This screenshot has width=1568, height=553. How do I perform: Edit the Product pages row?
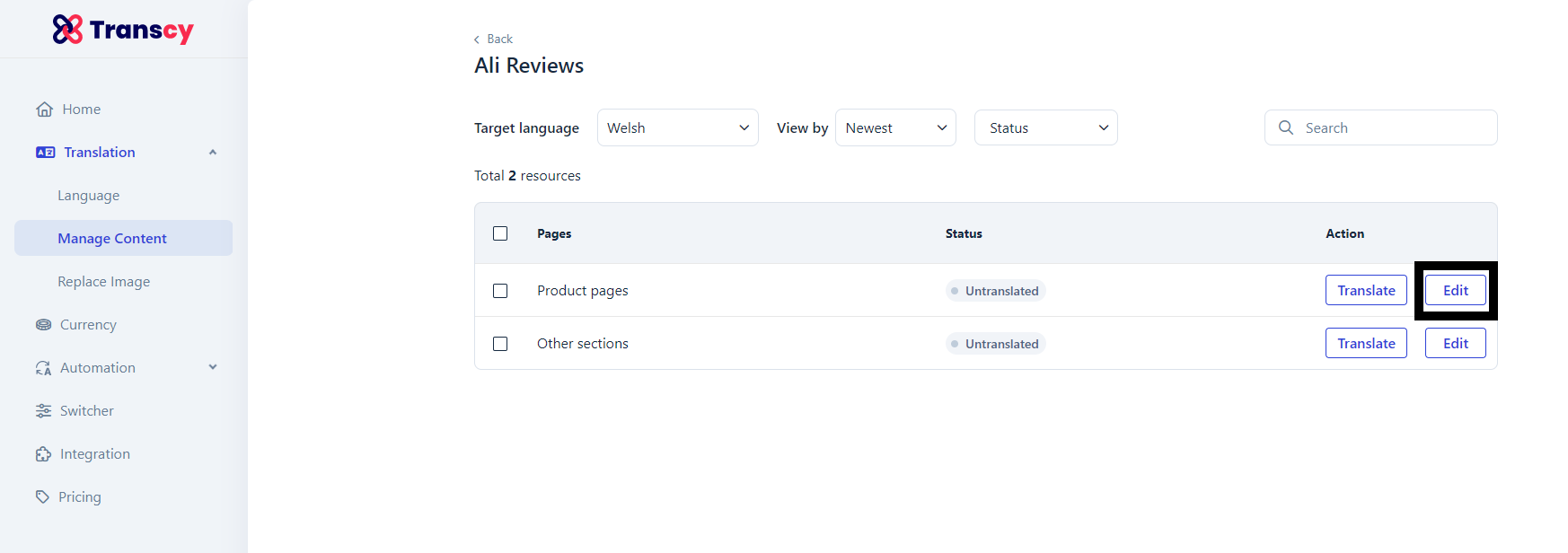(1456, 290)
